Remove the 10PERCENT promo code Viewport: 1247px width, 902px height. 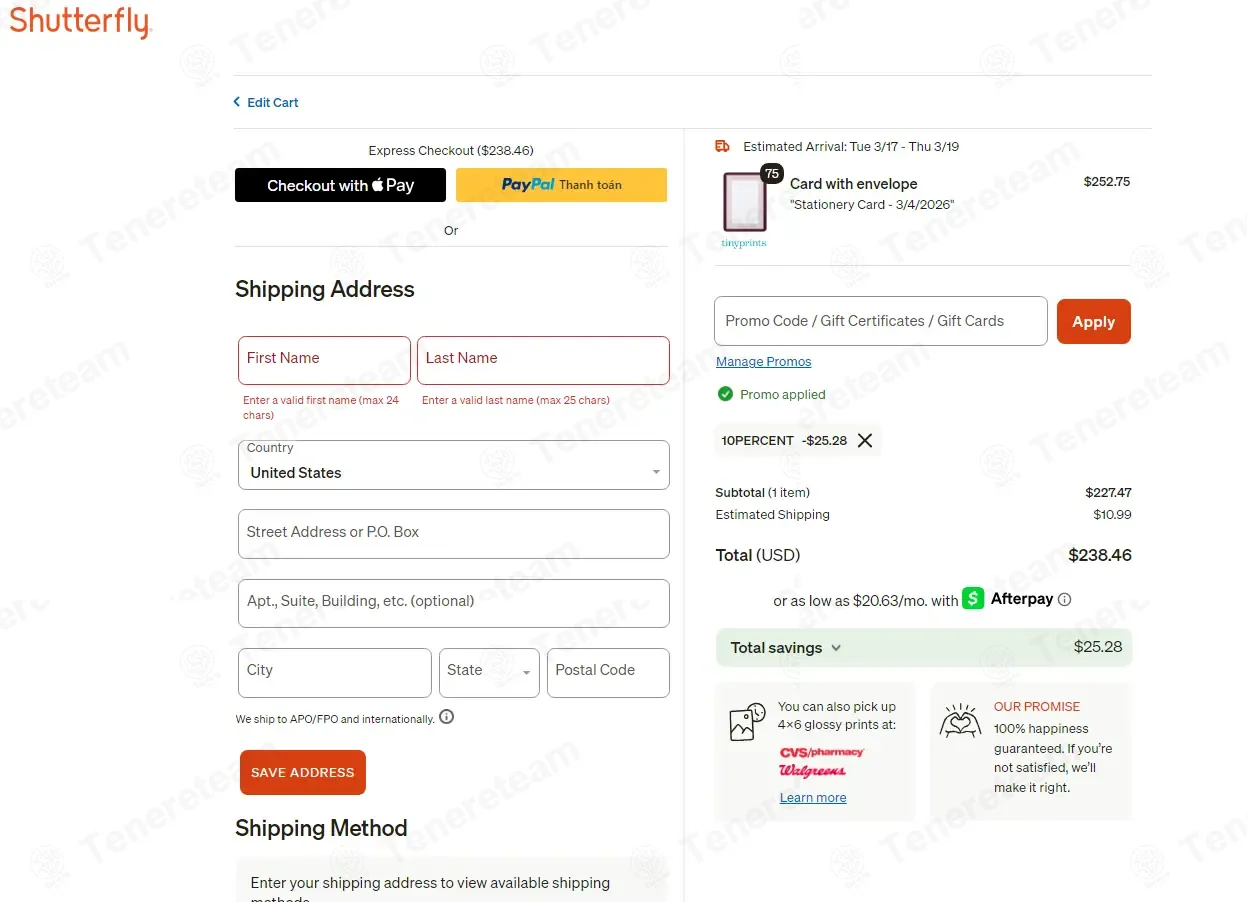(x=865, y=440)
